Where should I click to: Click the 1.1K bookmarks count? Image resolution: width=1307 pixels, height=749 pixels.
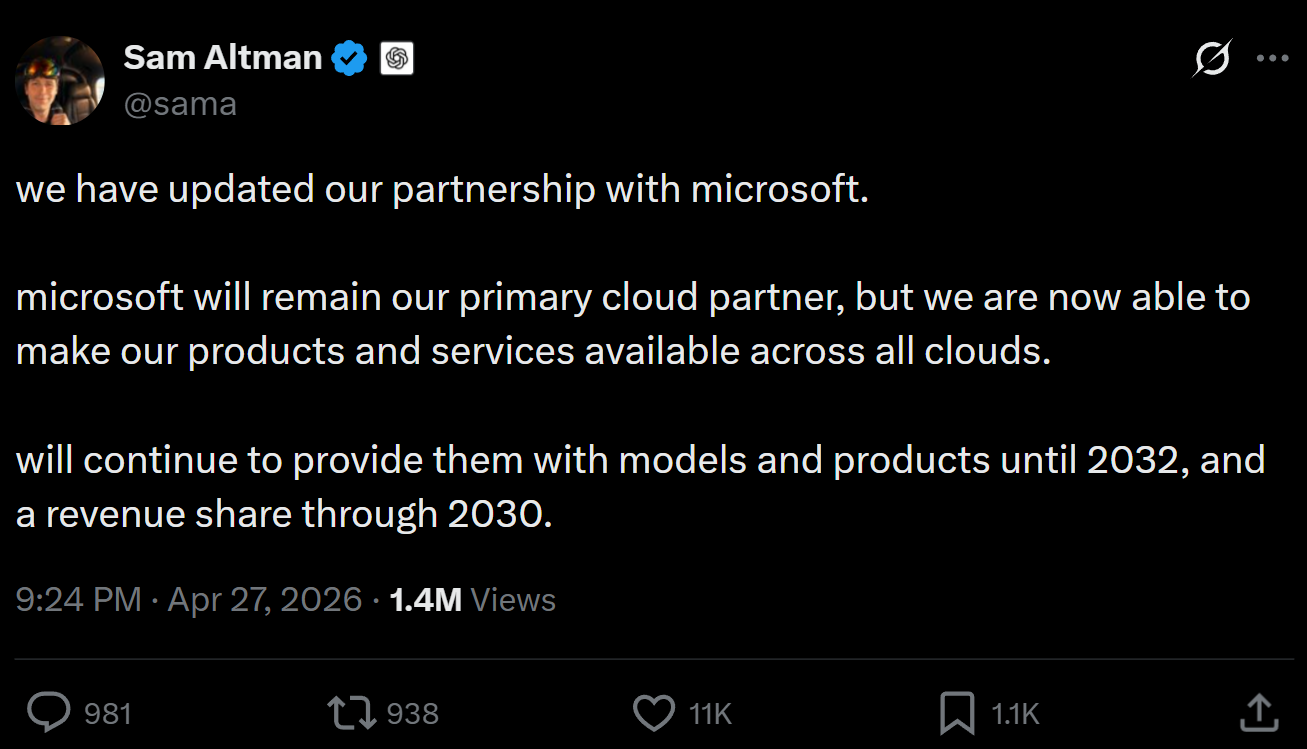pyautogui.click(x=1015, y=714)
